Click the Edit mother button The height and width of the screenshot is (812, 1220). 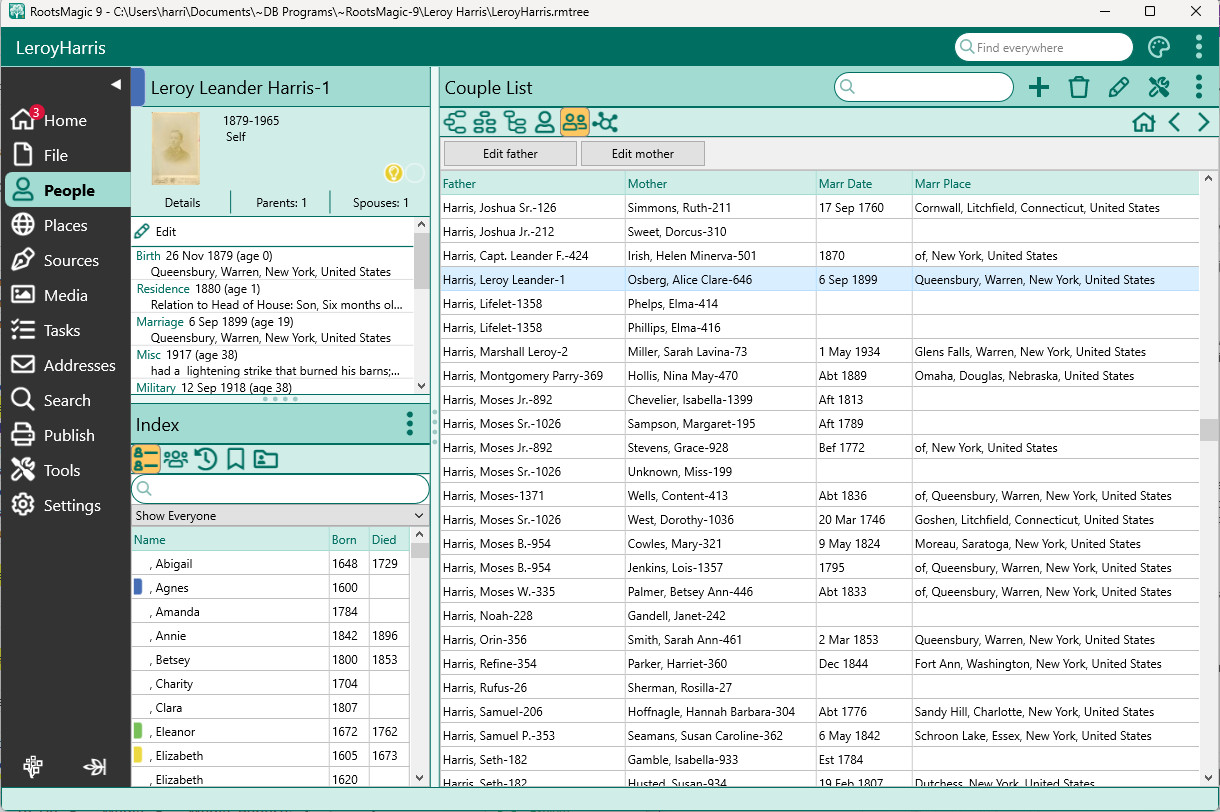click(x=643, y=154)
